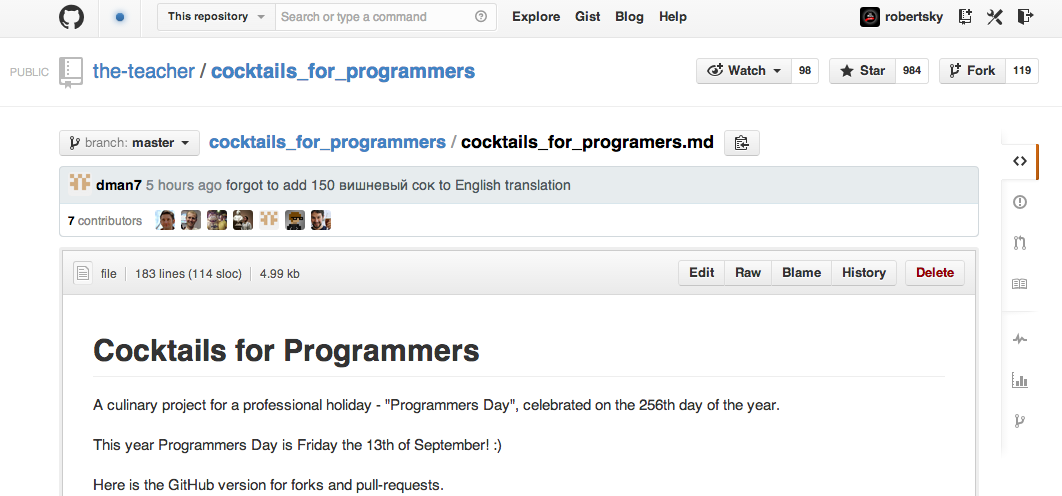This screenshot has height=496, width=1062.
Task: Open Blog in the top navigation
Action: tap(629, 17)
